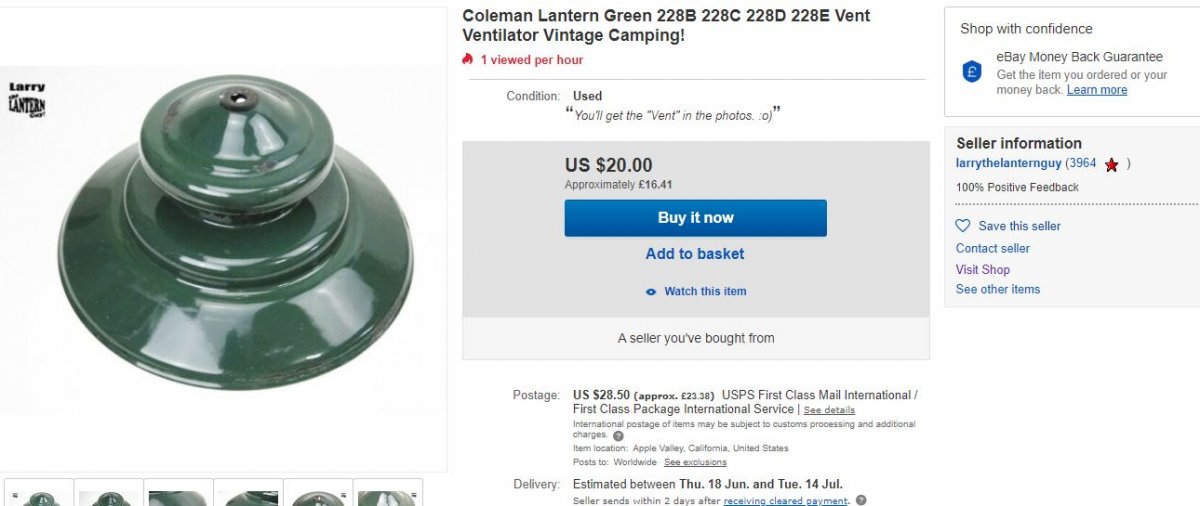1200x506 pixels.
Task: Click the help icon after receiving cleared payment
Action: pos(861,501)
